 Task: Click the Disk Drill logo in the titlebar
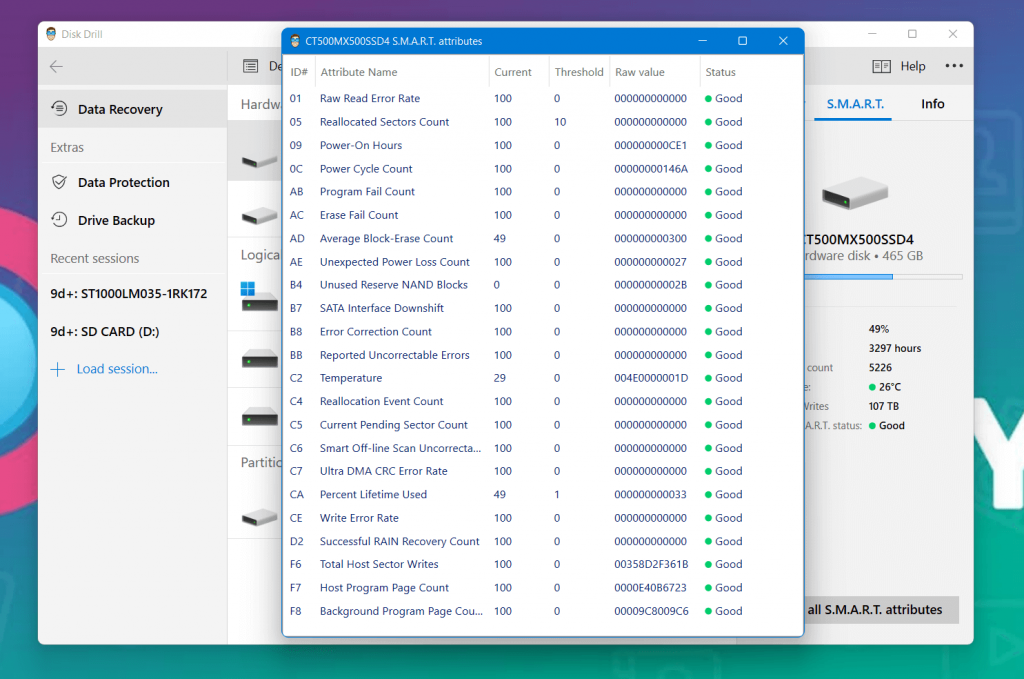[52, 33]
